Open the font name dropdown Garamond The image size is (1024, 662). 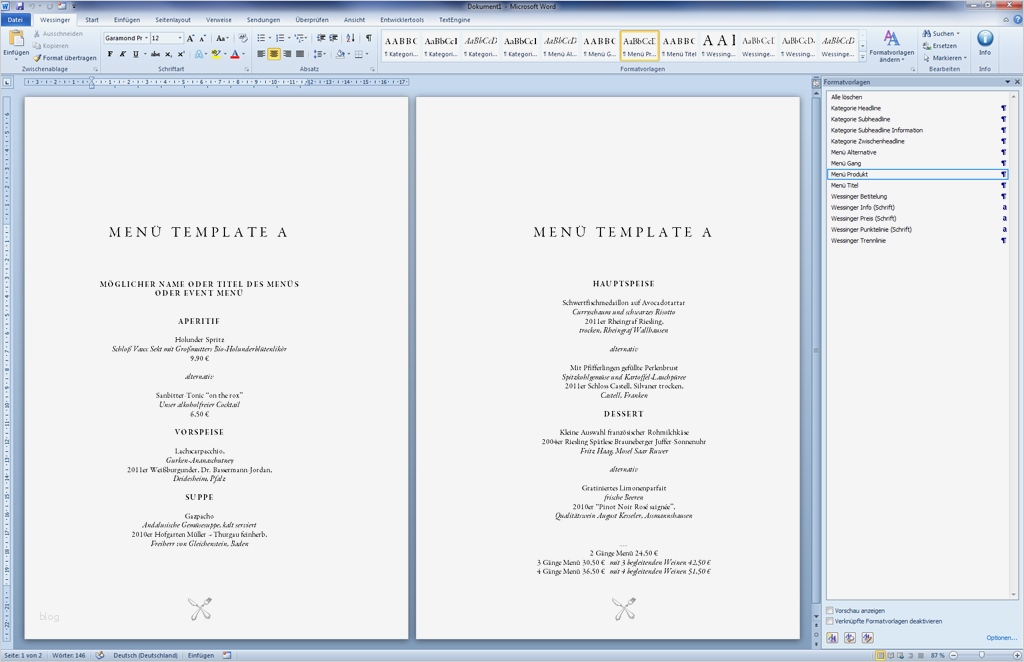tap(145, 38)
